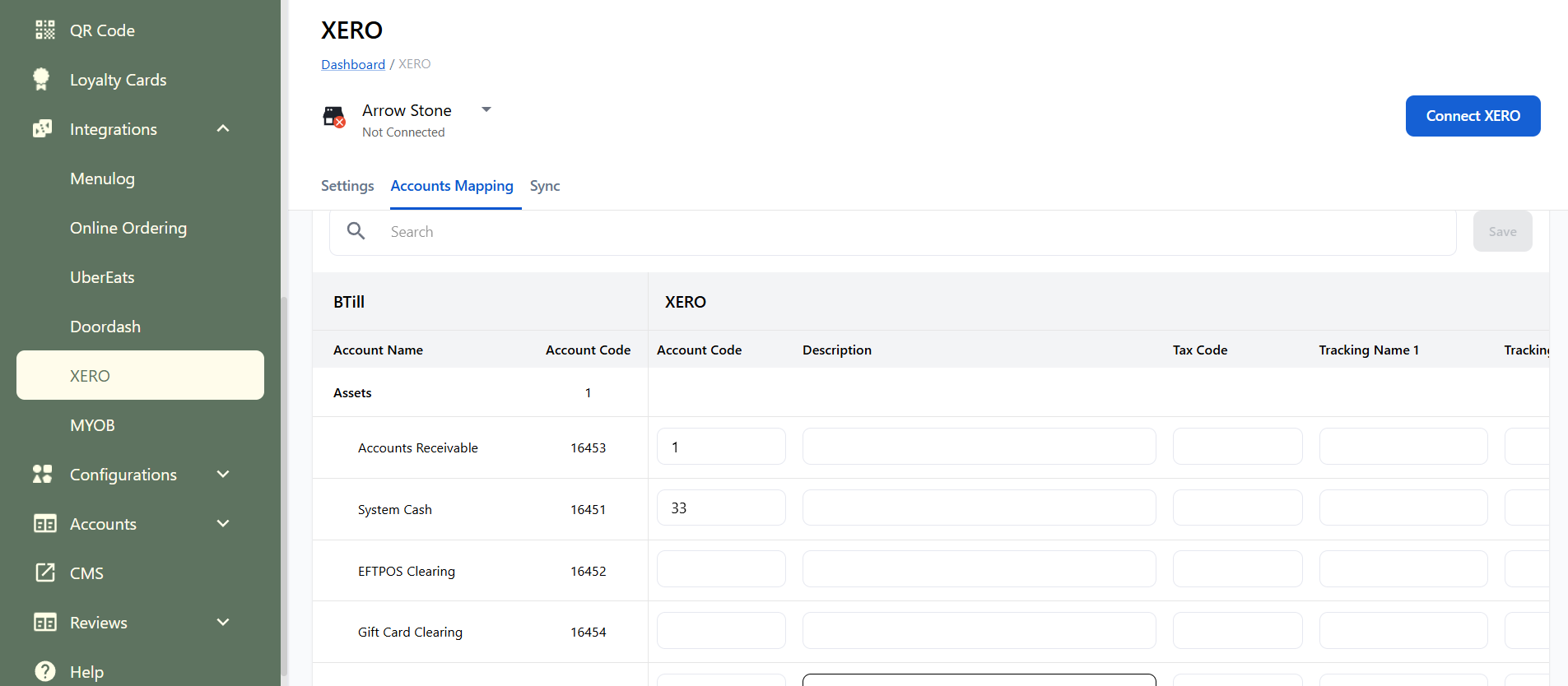
Task: Click the Connect XERO button
Action: (x=1473, y=116)
